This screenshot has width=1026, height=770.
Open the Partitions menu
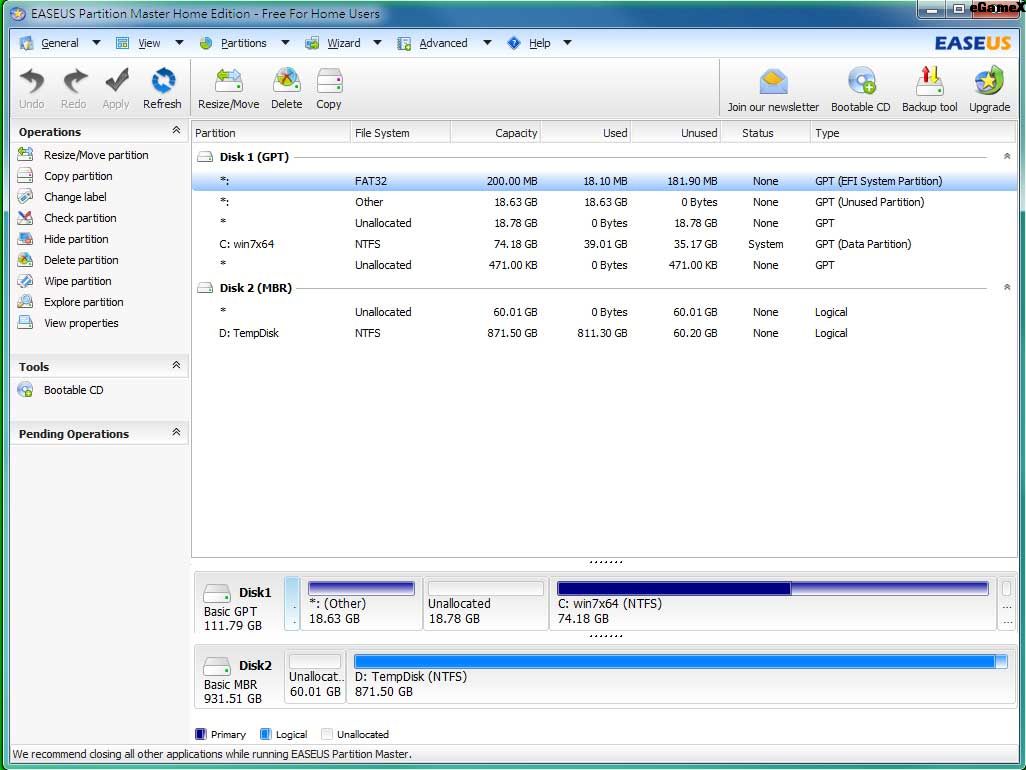[243, 43]
